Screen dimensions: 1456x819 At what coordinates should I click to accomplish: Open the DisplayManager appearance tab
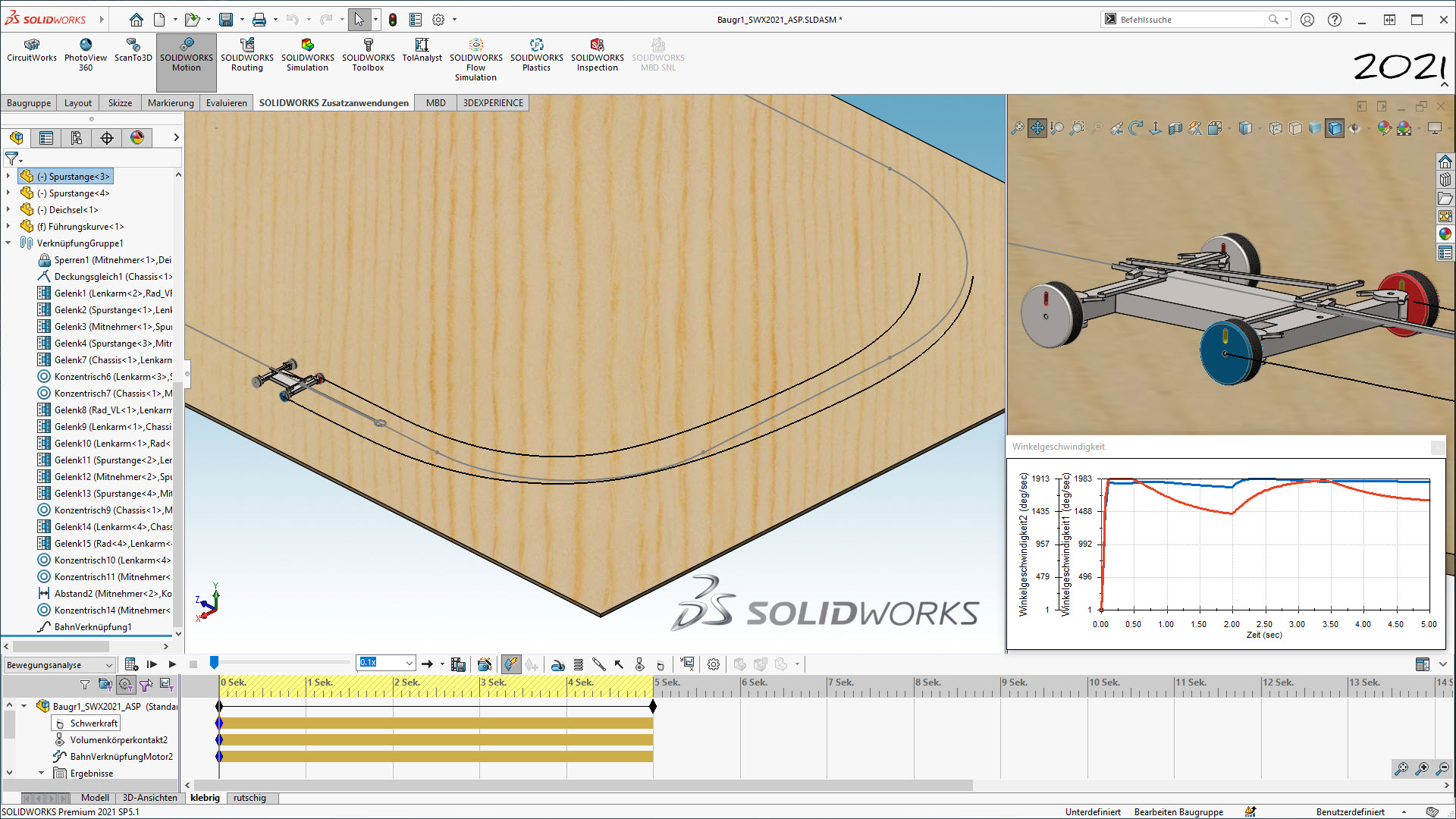(x=137, y=138)
